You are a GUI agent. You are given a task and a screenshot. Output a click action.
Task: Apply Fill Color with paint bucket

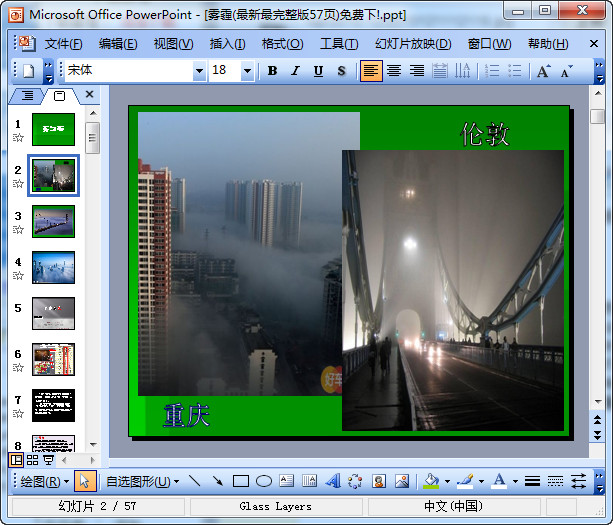pos(431,481)
